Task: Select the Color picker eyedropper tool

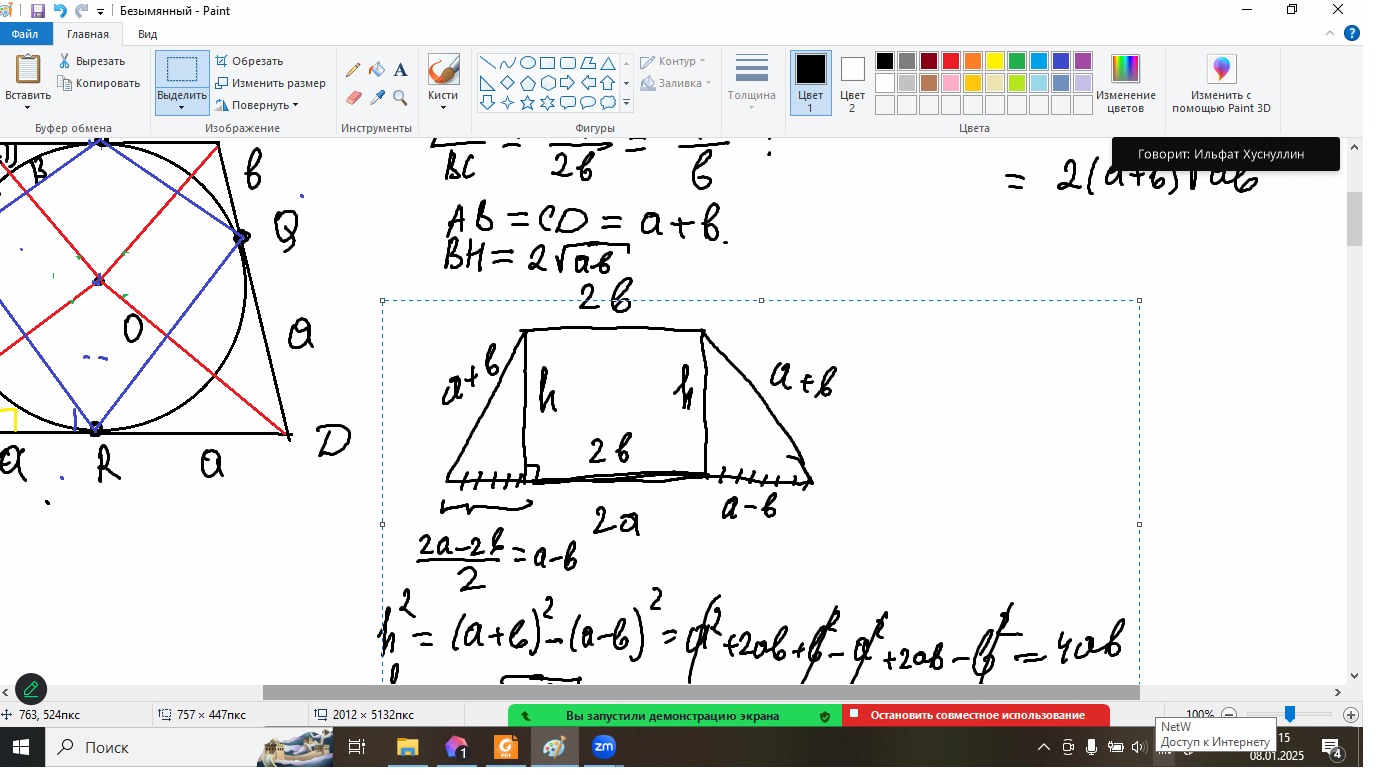Action: 377,97
